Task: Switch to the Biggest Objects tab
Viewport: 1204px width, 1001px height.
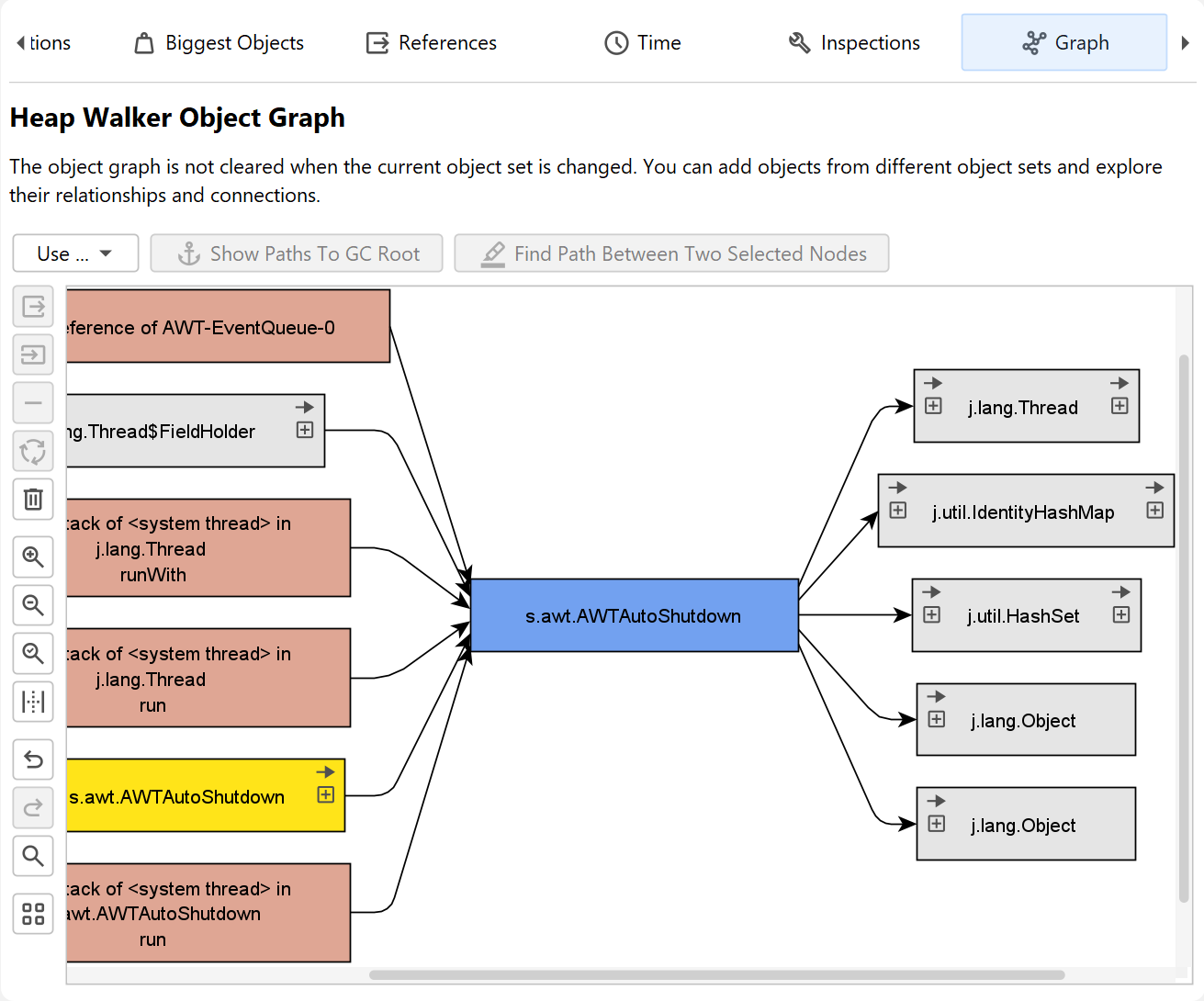Action: coord(219,43)
